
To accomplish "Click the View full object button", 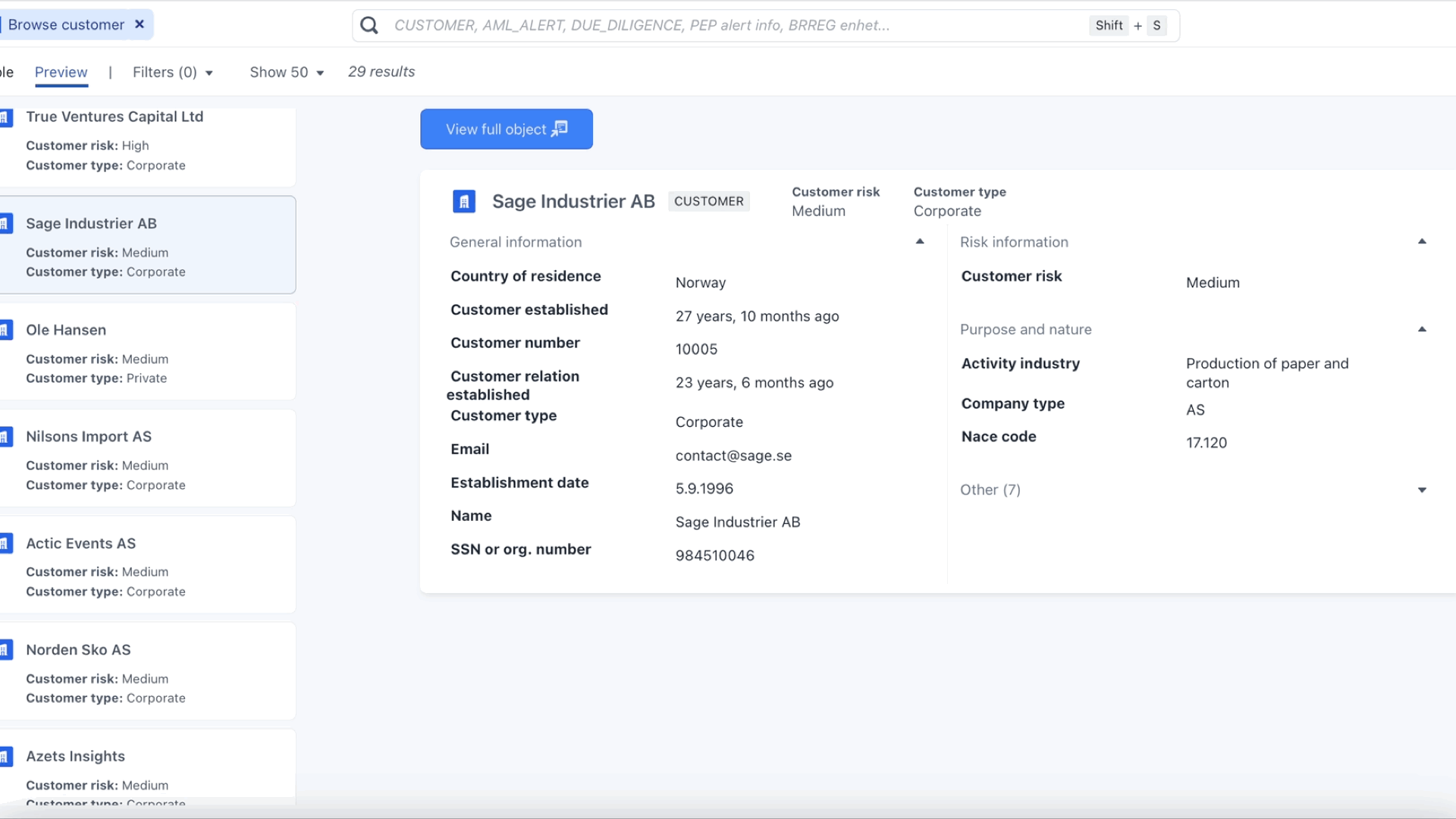I will (x=506, y=129).
